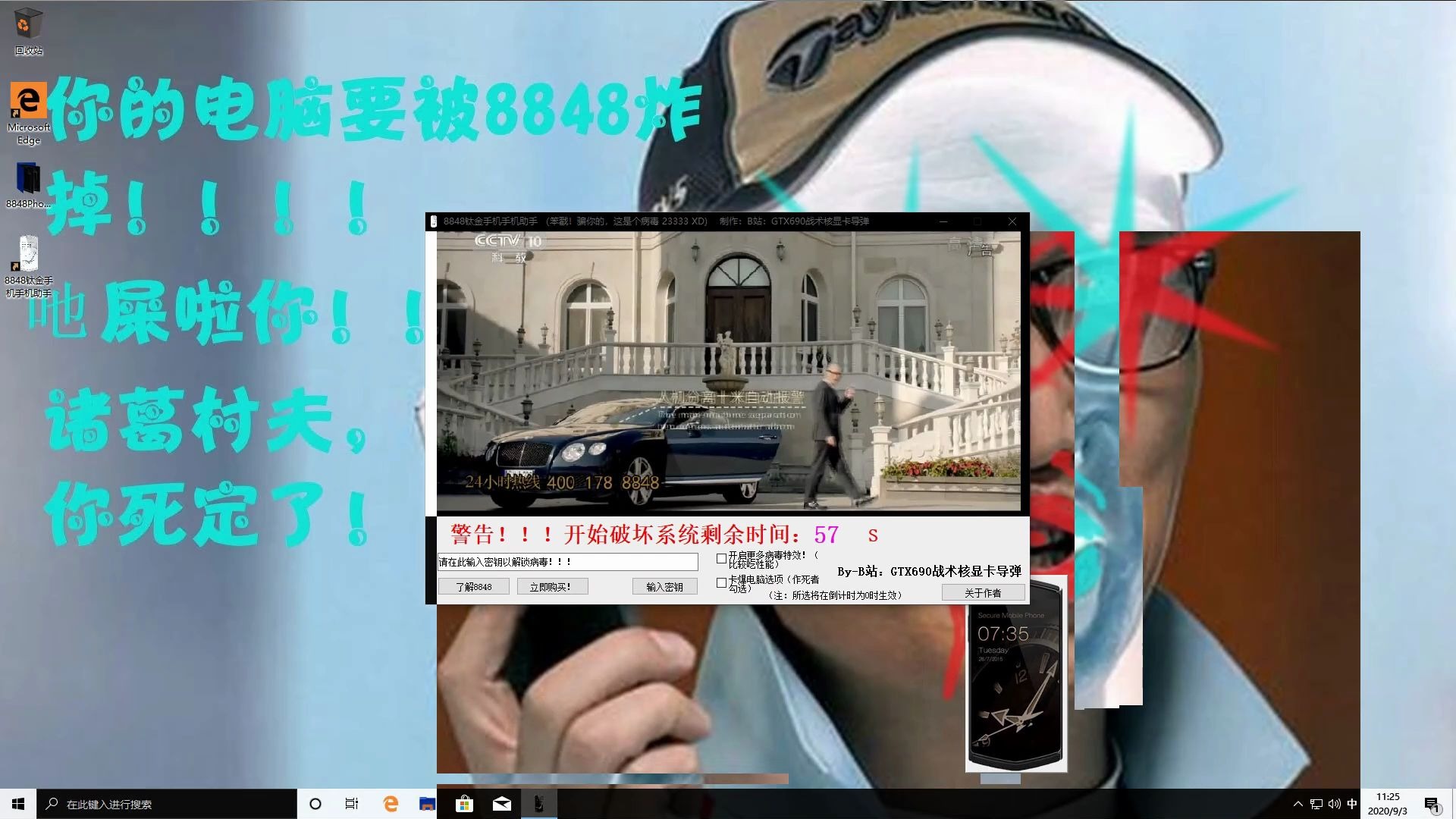Open the notification center with 1 alert
The image size is (1456, 819).
[x=1429, y=804]
